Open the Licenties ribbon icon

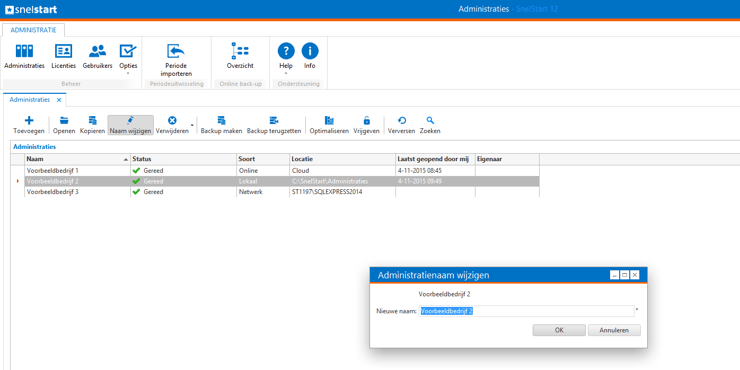coord(63,56)
